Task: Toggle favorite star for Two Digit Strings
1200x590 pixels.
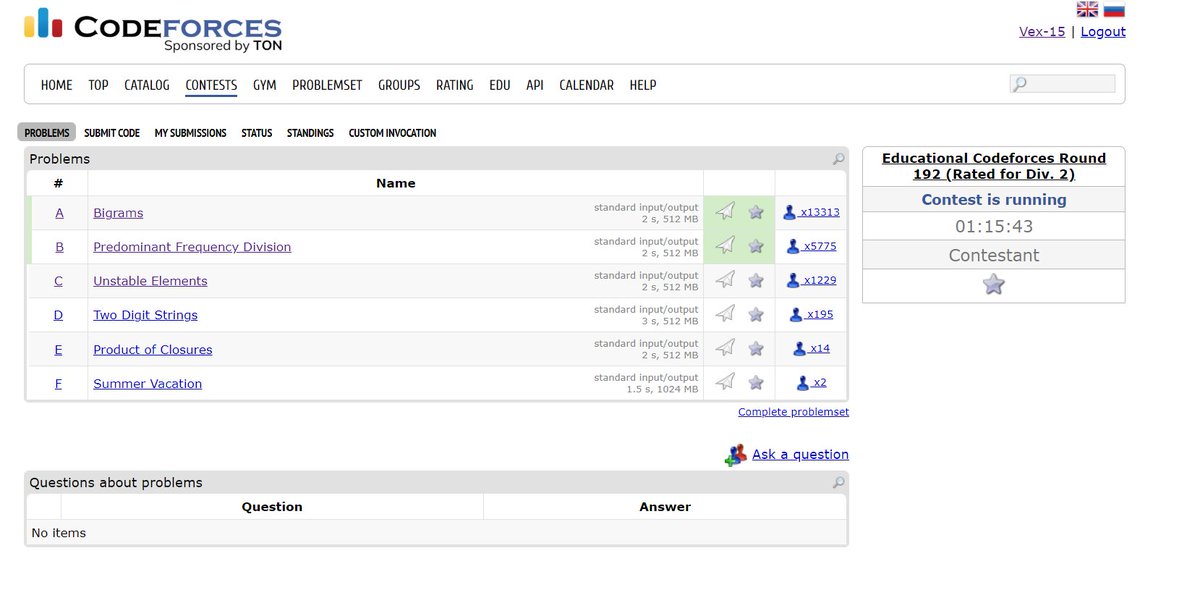Action: [x=756, y=314]
